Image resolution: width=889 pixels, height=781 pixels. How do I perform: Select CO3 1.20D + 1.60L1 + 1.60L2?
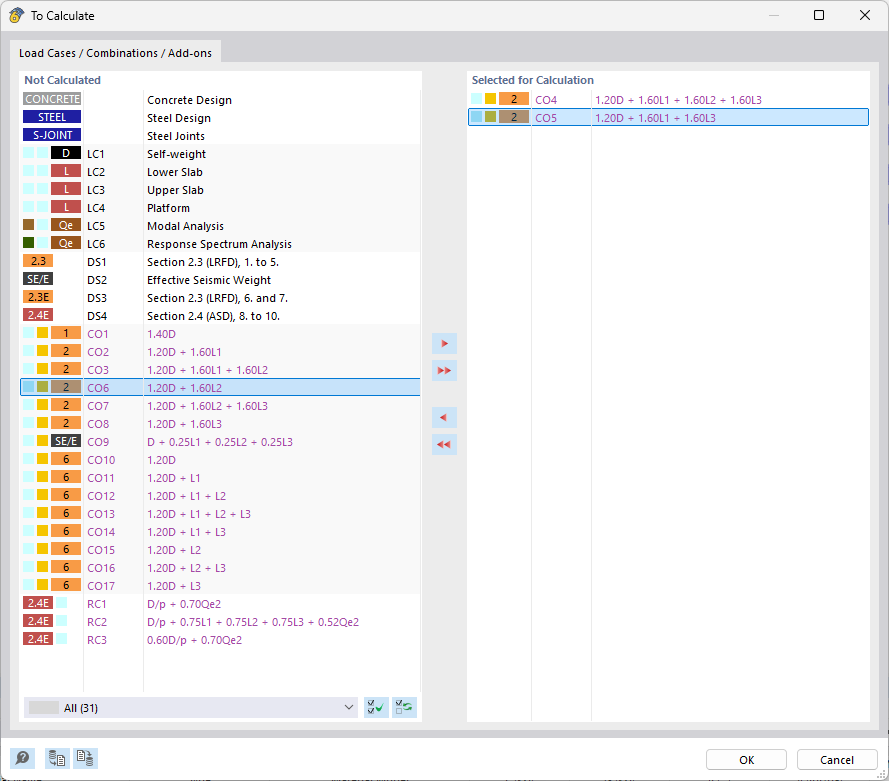221,370
